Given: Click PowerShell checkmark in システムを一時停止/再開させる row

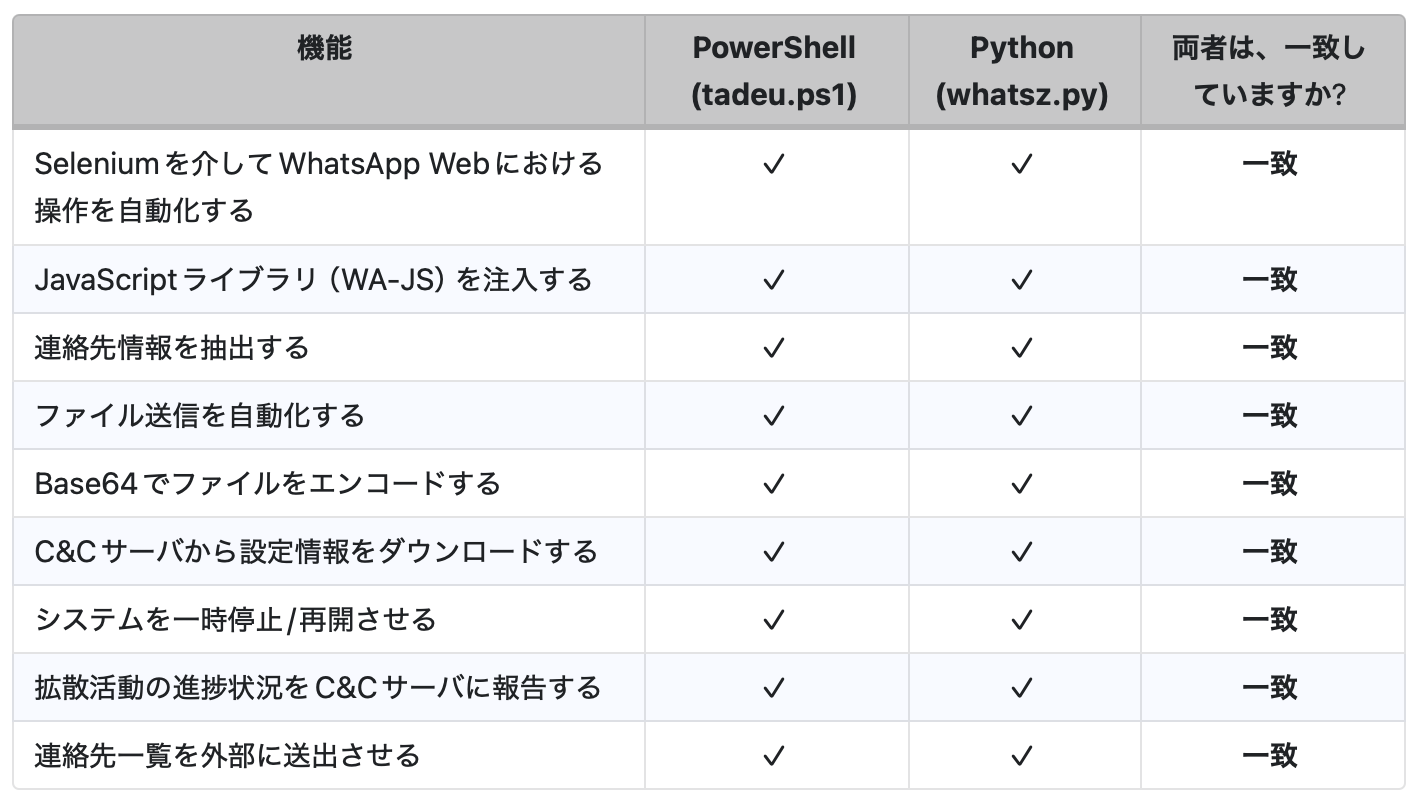Looking at the screenshot, I should (x=773, y=620).
